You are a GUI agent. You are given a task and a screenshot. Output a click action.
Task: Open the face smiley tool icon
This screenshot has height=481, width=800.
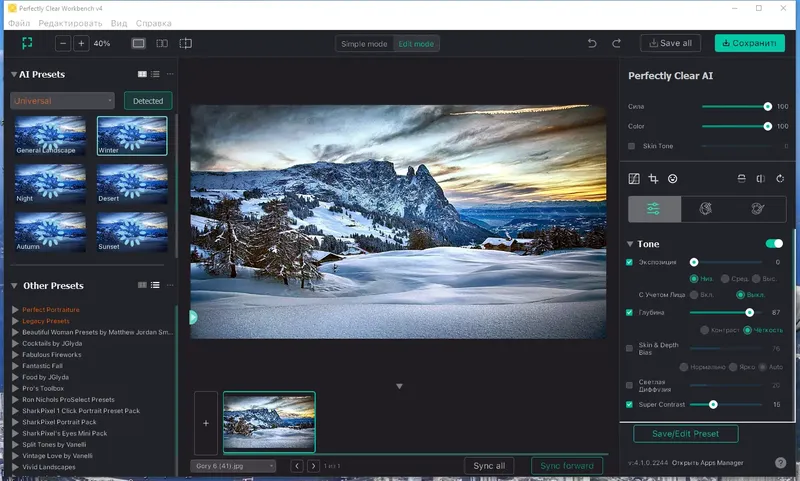pos(672,179)
